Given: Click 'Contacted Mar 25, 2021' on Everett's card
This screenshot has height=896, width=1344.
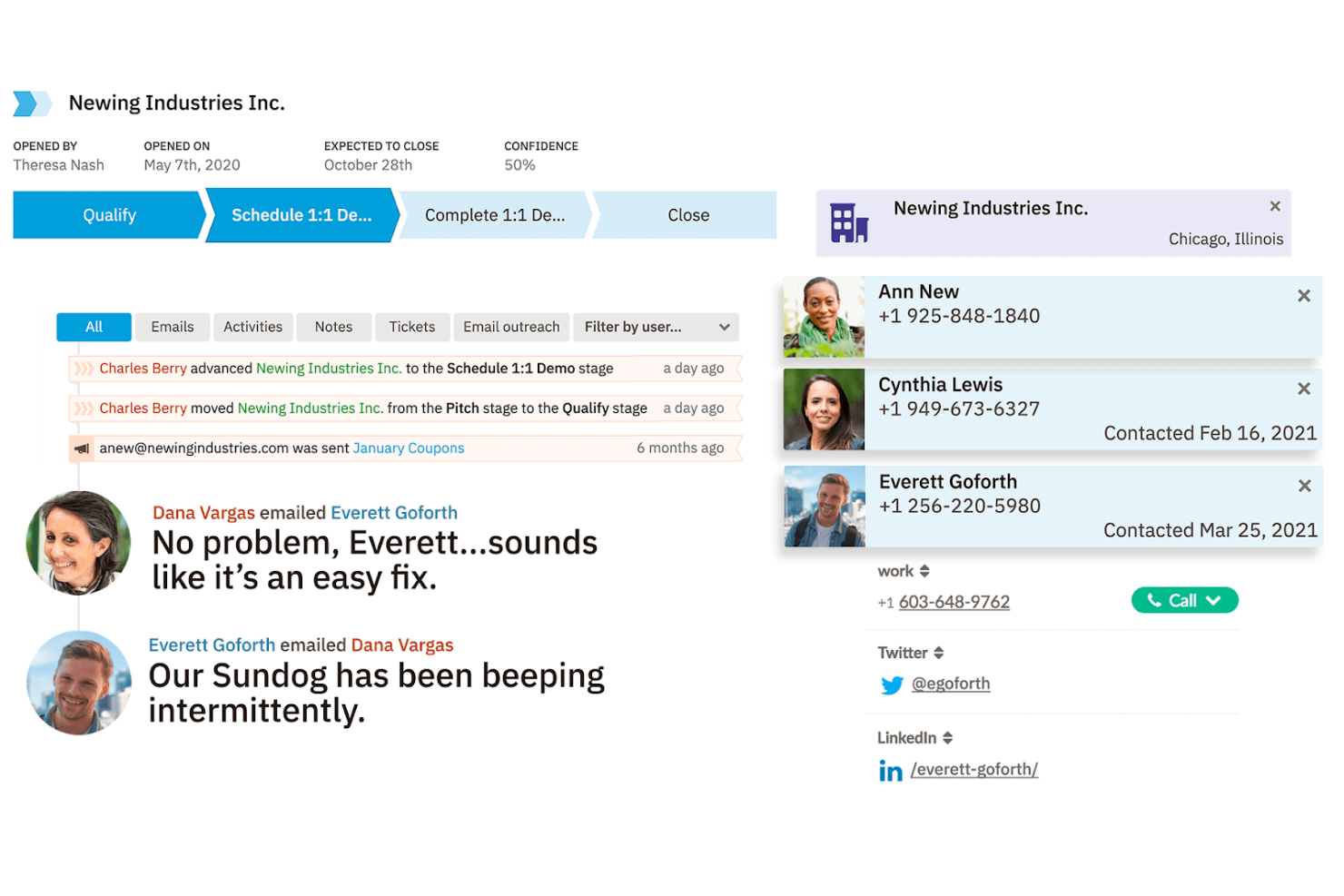Looking at the screenshot, I should click(x=1210, y=531).
